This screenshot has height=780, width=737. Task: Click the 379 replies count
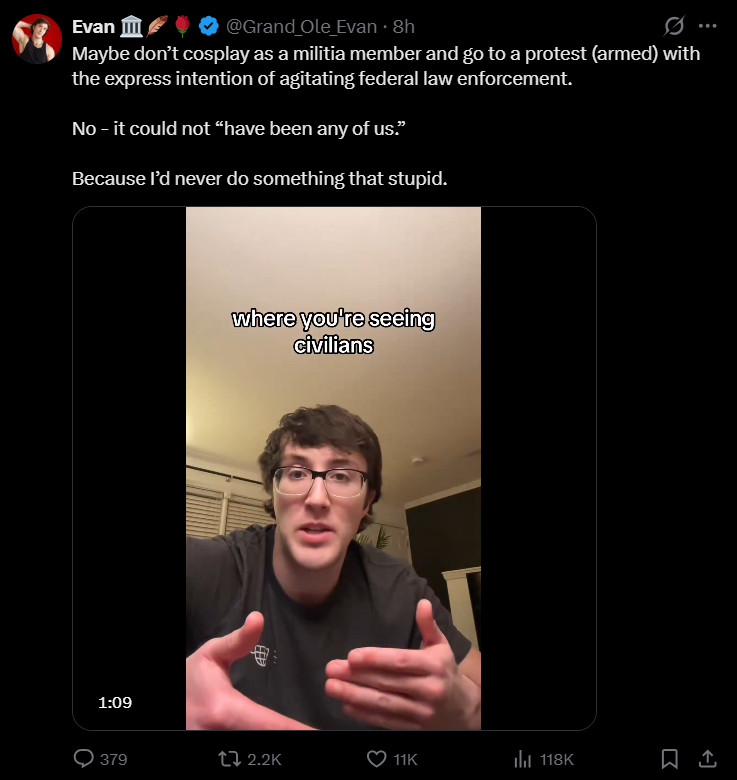click(x=113, y=759)
